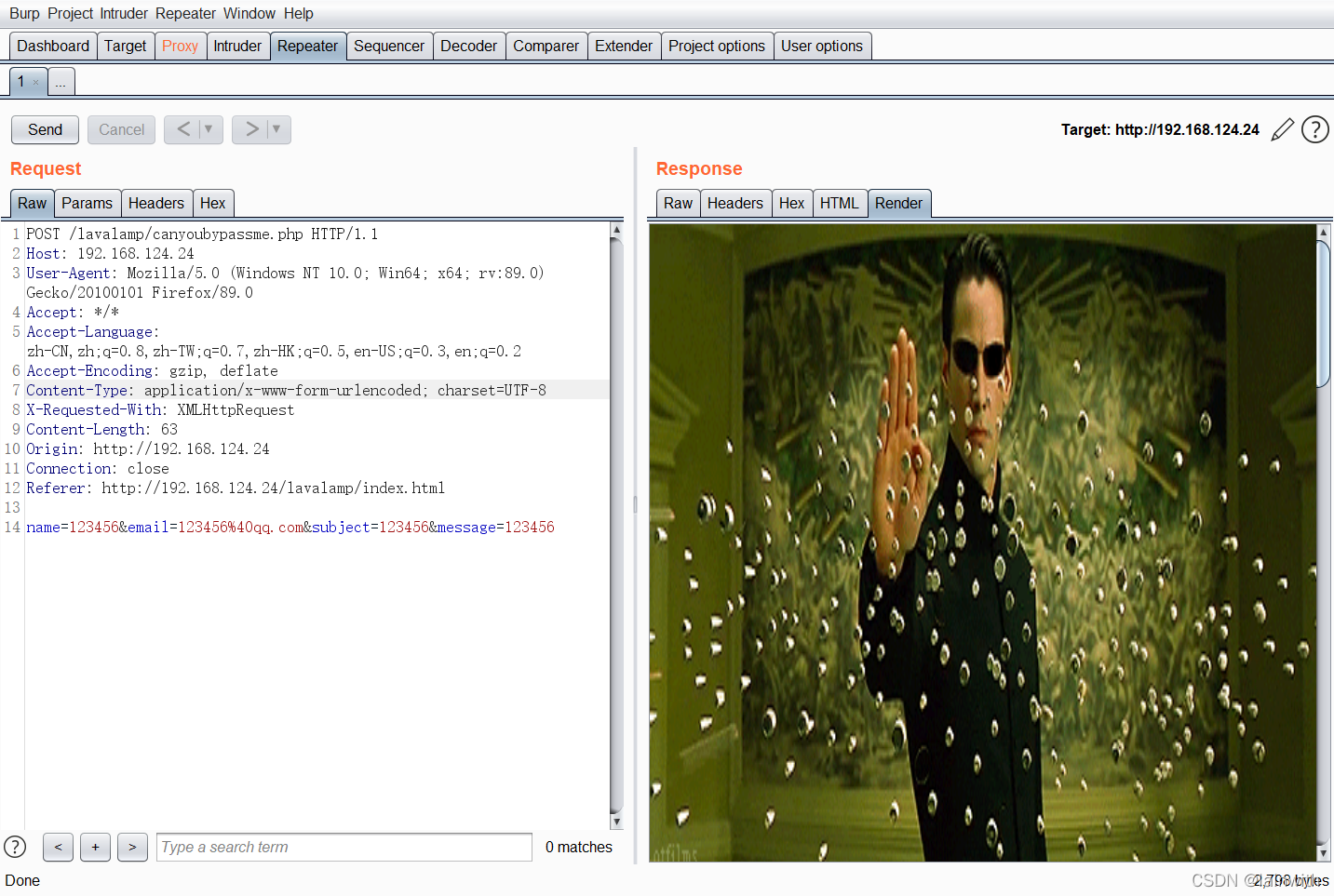This screenshot has width=1334, height=896.
Task: Open the Help menu
Action: pyautogui.click(x=299, y=13)
